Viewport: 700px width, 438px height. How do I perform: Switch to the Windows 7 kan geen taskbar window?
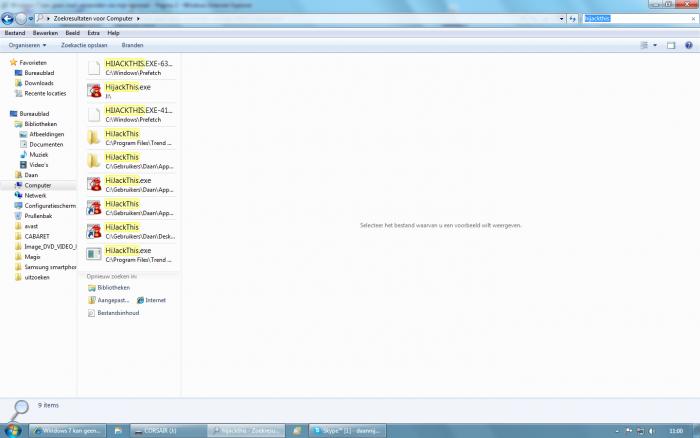point(68,431)
